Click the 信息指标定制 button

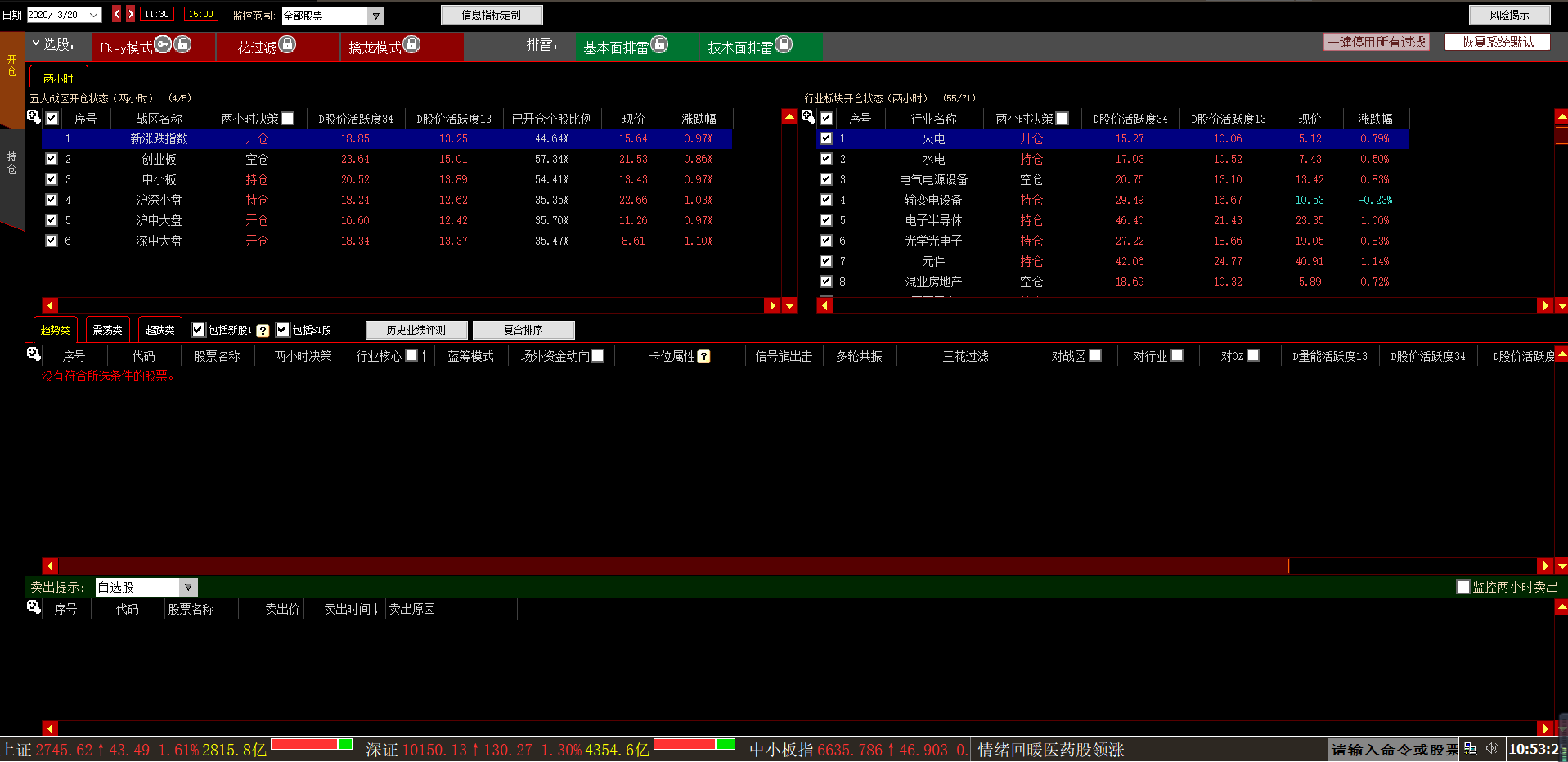(491, 15)
